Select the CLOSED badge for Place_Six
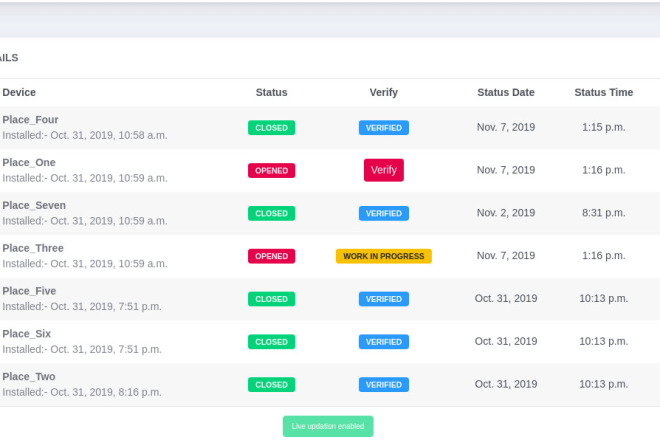Screen dimensions: 660x440 (271, 342)
